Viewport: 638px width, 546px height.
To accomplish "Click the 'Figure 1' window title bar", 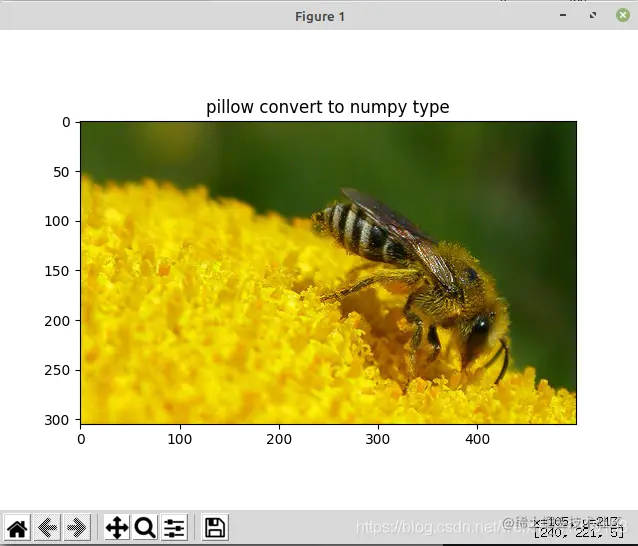I will [x=320, y=17].
